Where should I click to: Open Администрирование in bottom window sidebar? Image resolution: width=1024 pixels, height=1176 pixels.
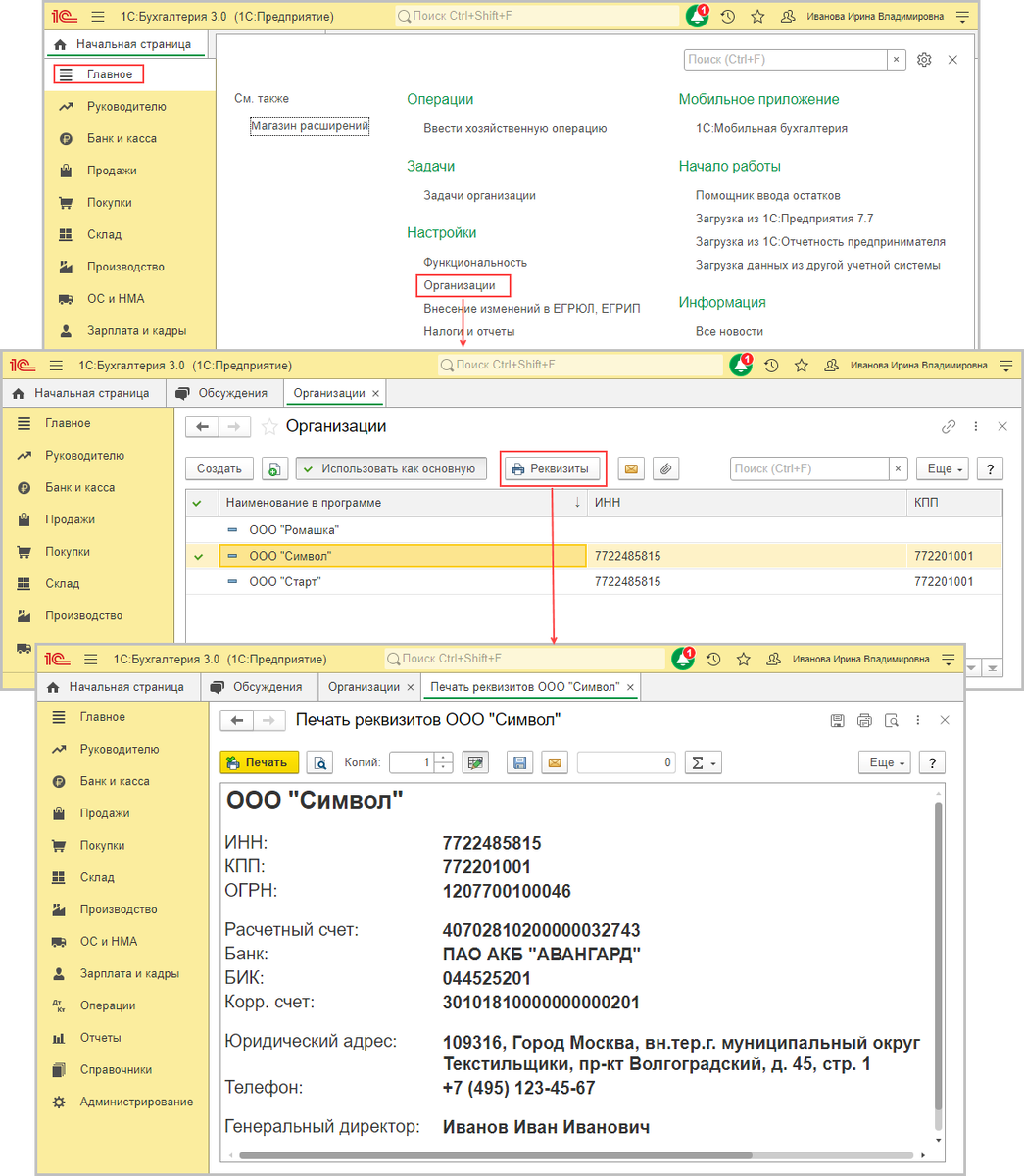click(122, 1102)
